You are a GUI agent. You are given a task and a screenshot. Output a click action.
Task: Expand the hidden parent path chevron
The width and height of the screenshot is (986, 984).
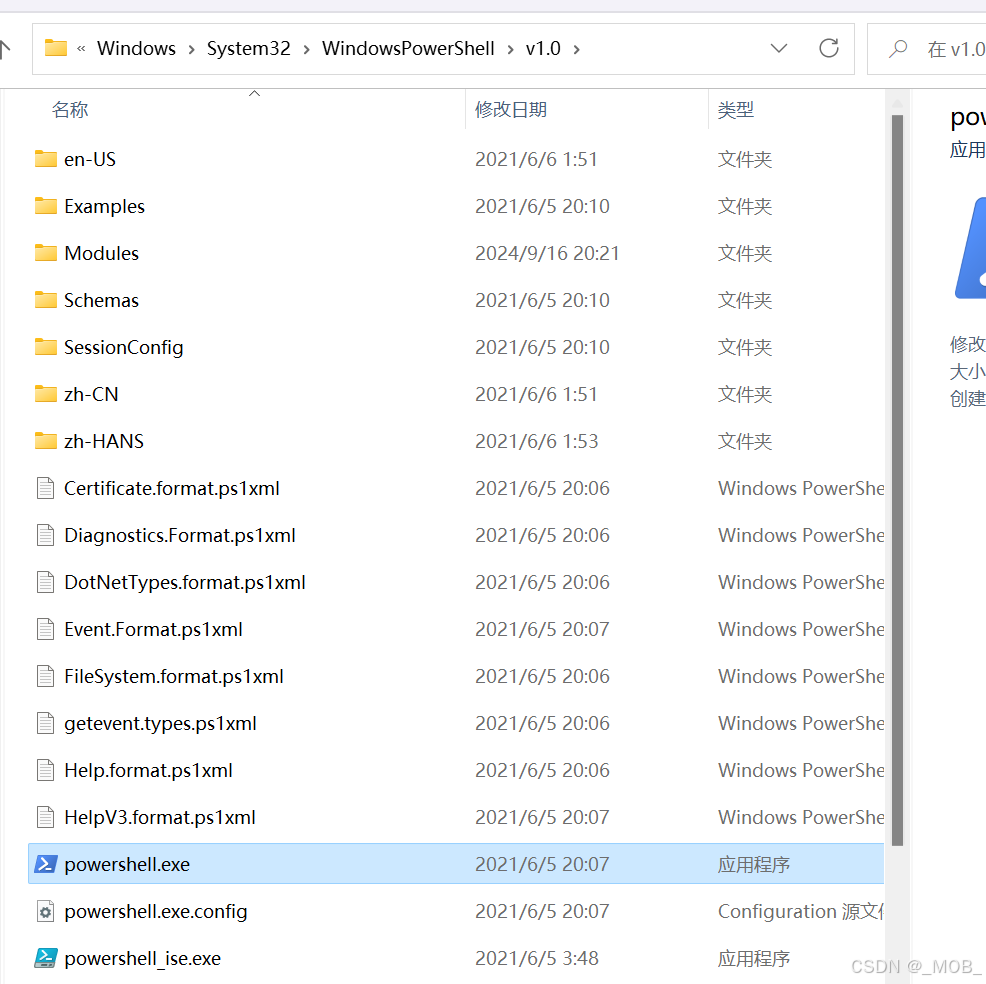tap(81, 48)
